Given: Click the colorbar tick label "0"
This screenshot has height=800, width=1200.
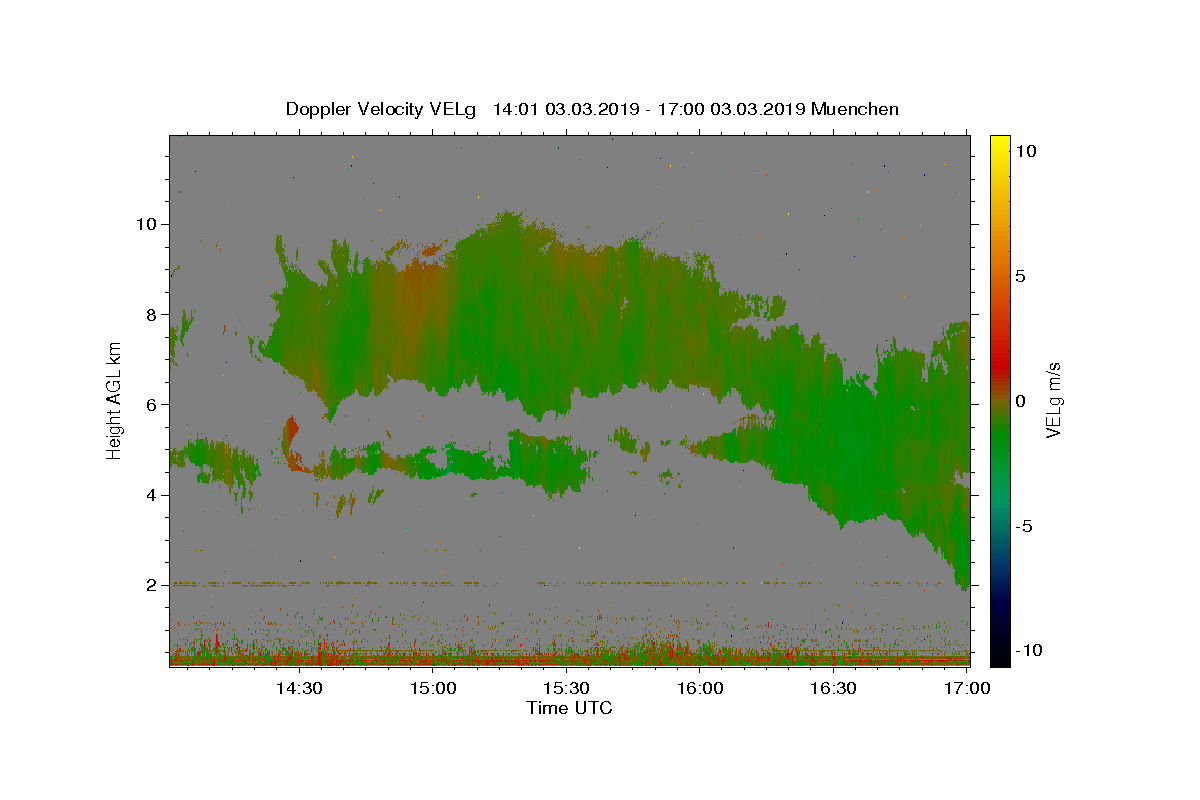Looking at the screenshot, I should (1020, 401).
